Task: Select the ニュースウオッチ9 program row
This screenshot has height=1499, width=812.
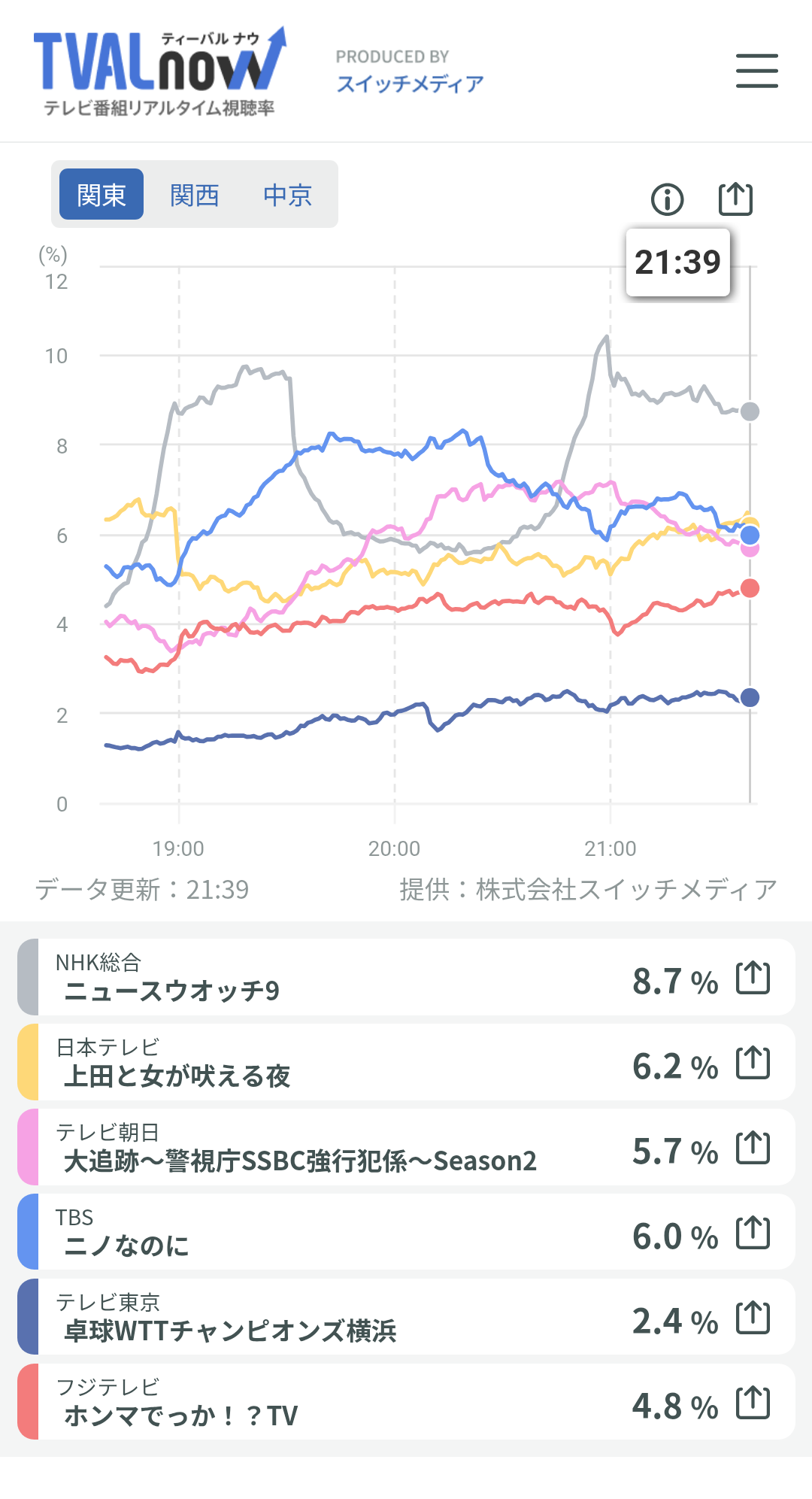Action: click(x=406, y=977)
